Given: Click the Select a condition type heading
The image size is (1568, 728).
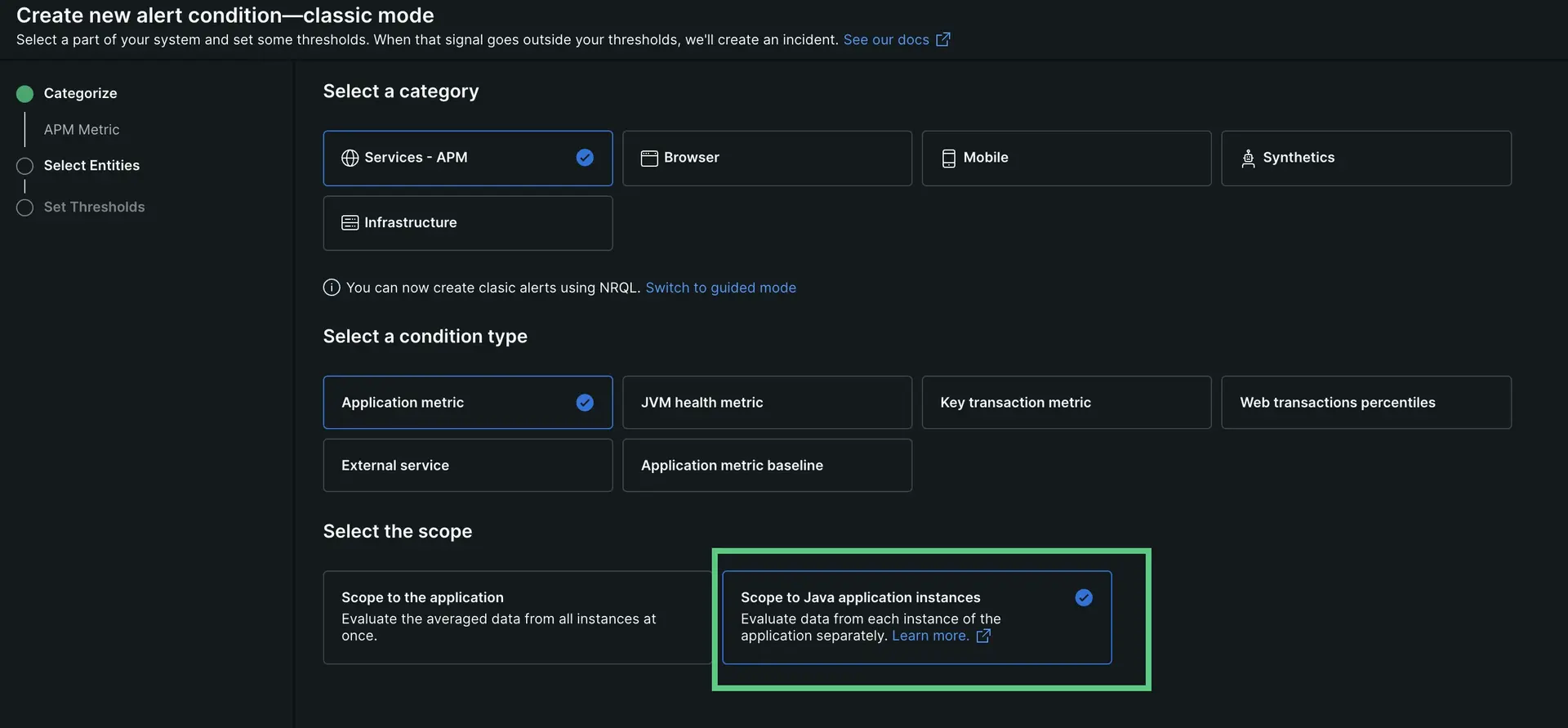Looking at the screenshot, I should pyautogui.click(x=425, y=336).
